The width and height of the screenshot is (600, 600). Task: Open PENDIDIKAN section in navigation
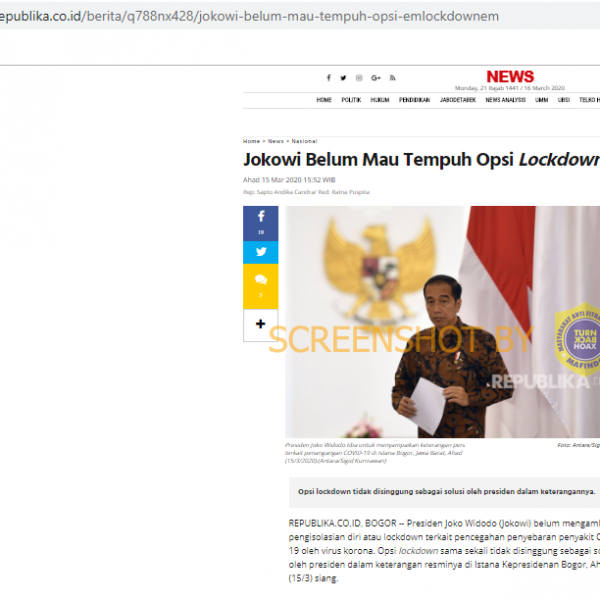[414, 100]
